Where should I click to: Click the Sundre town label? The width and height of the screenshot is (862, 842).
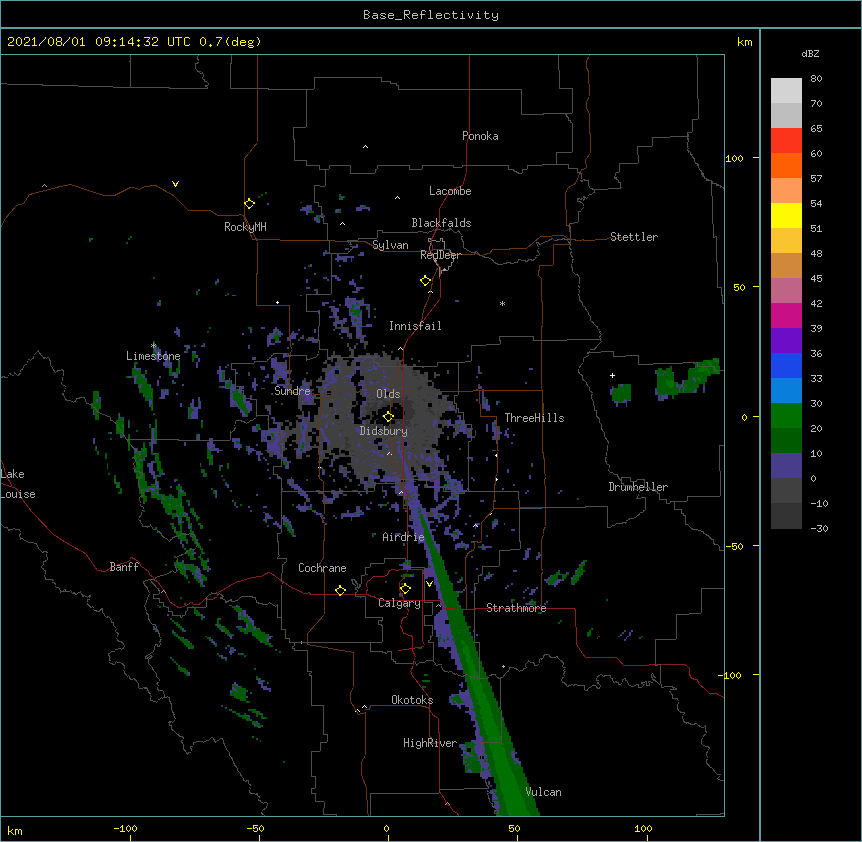point(292,391)
